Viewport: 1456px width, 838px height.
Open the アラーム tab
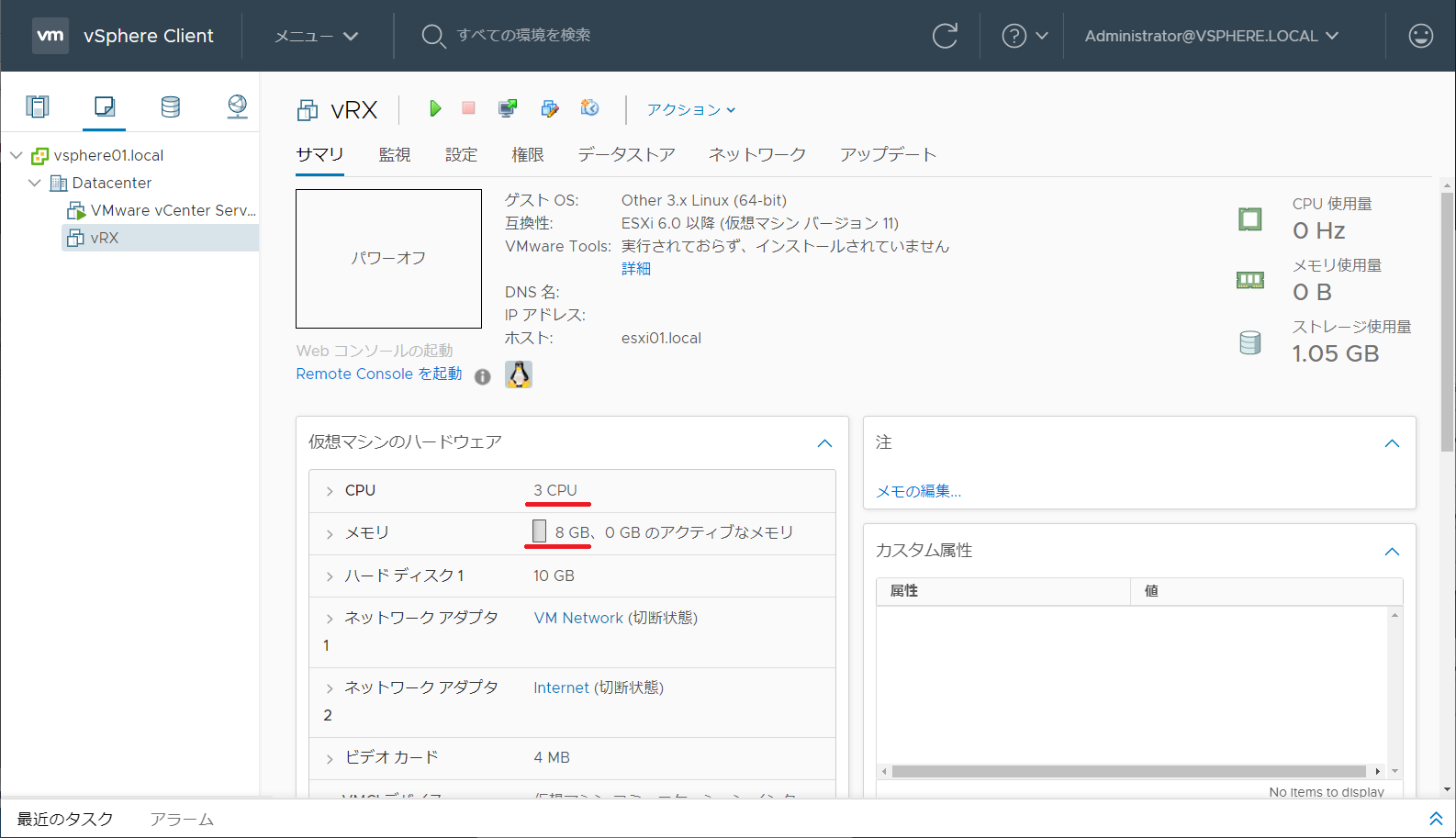(x=182, y=819)
